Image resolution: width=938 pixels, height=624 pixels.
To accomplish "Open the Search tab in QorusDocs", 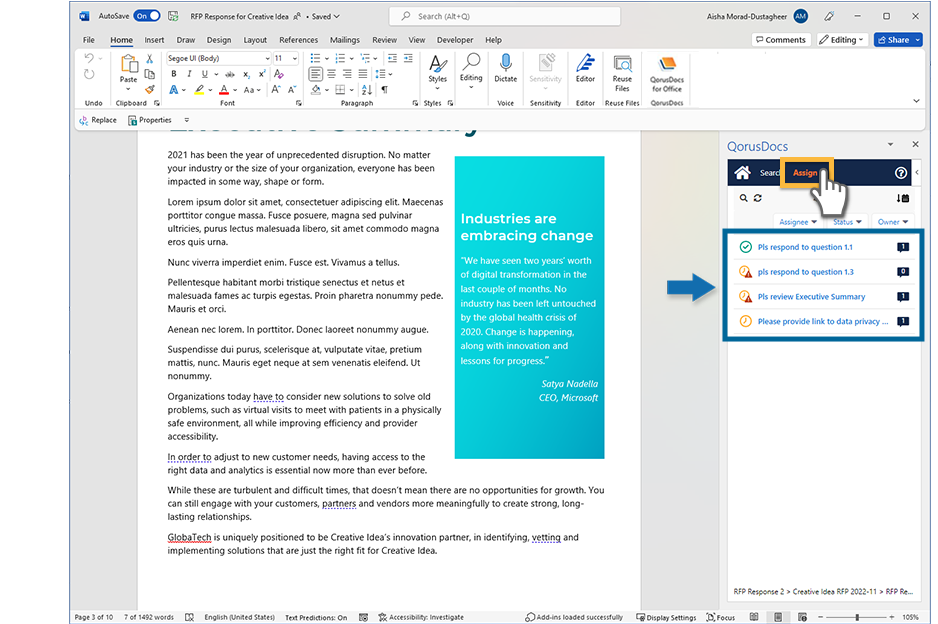I will pos(769,173).
